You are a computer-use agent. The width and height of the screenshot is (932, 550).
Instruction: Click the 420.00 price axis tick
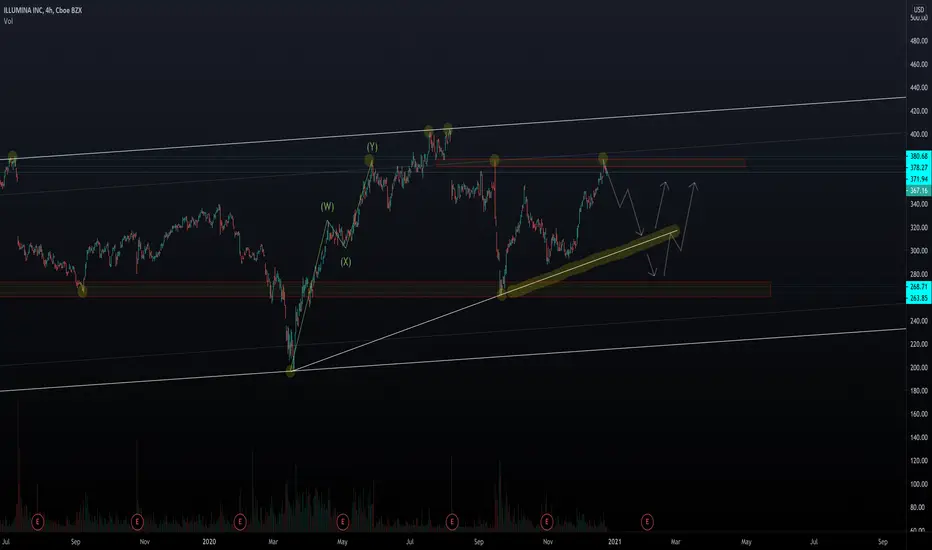[919, 111]
